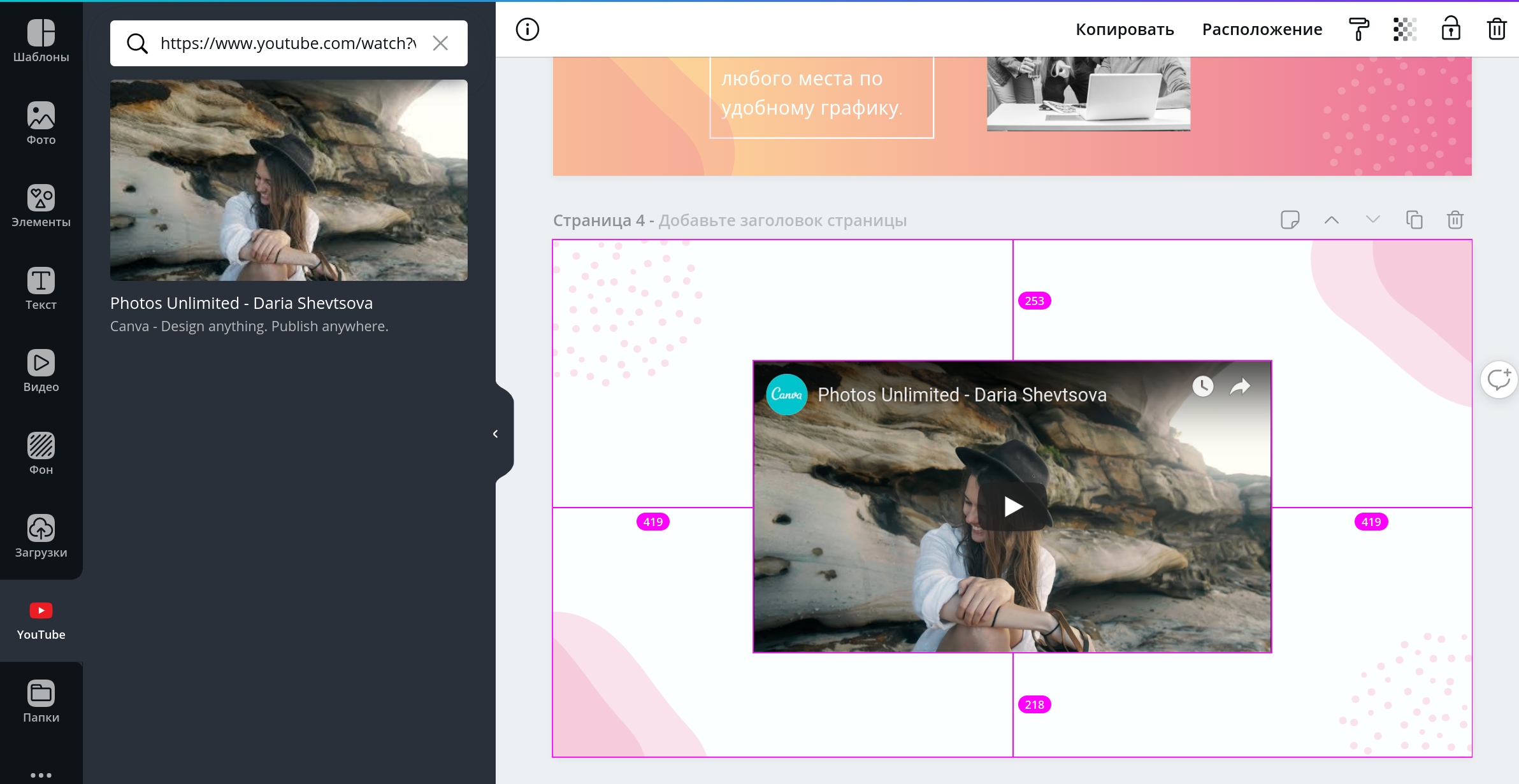This screenshot has height=784, width=1519.
Task: Select the laptop photo on previous page
Action: click(x=1088, y=94)
